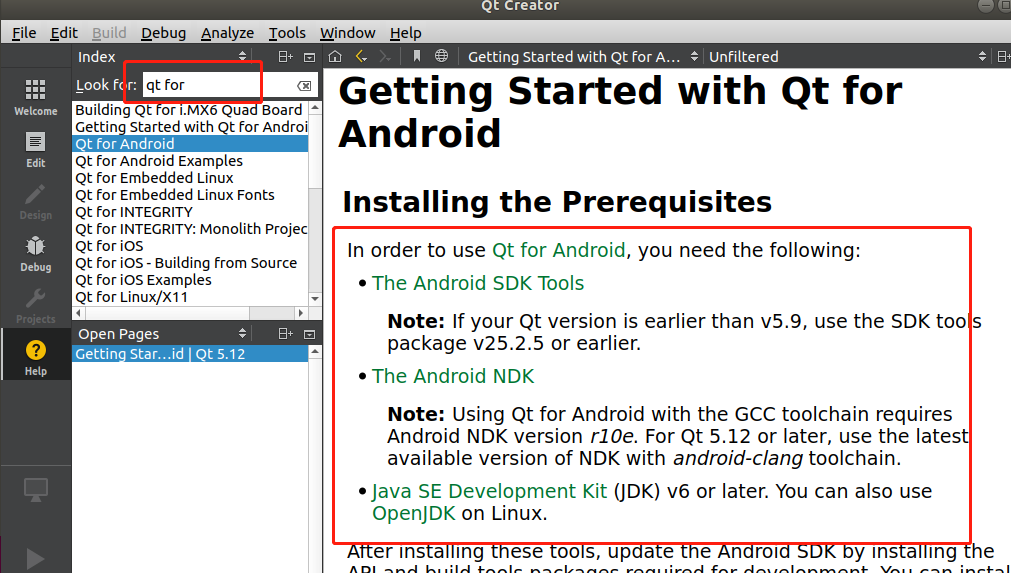Go to the help Home page
Viewport: 1011px width, 573px height.
point(335,57)
